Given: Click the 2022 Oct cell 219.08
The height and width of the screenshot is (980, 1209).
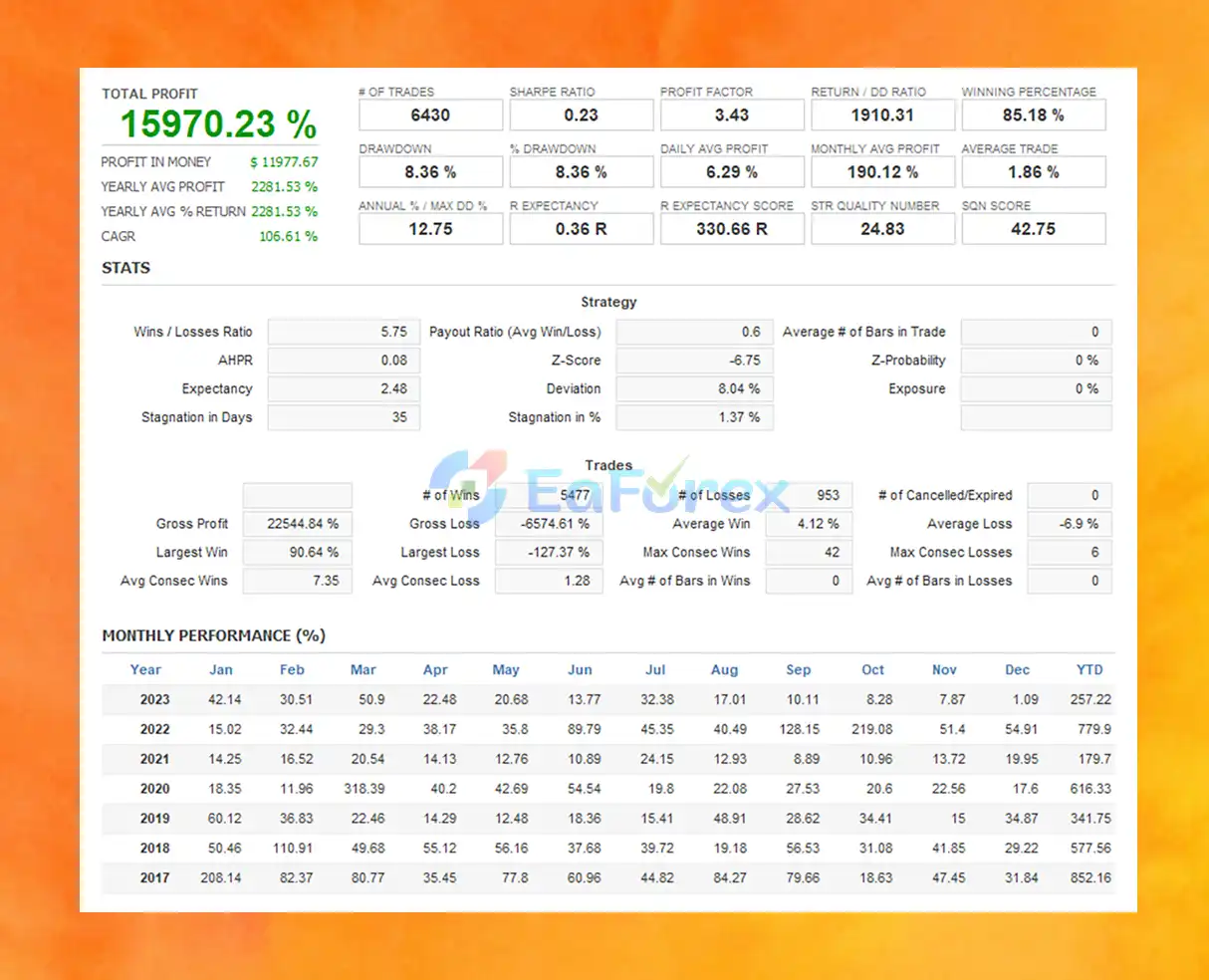Looking at the screenshot, I should tap(872, 729).
